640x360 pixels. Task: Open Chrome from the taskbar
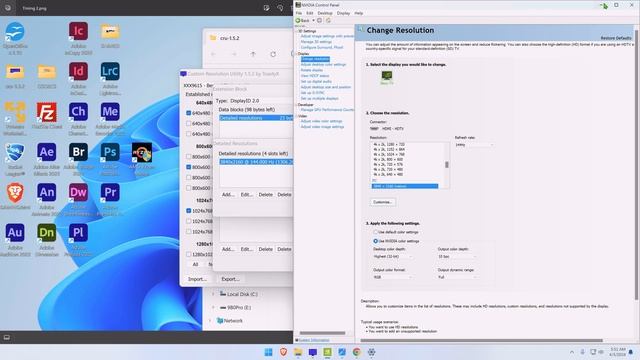click(x=356, y=352)
